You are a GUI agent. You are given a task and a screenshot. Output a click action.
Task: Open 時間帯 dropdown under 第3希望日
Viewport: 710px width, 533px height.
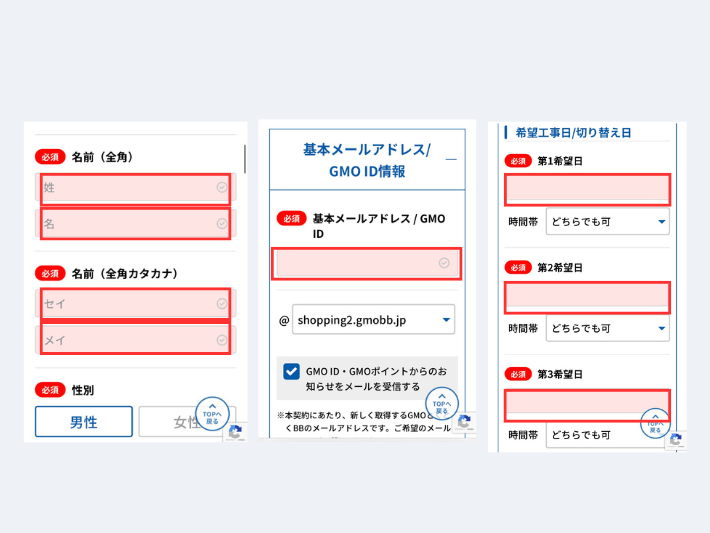(x=608, y=435)
